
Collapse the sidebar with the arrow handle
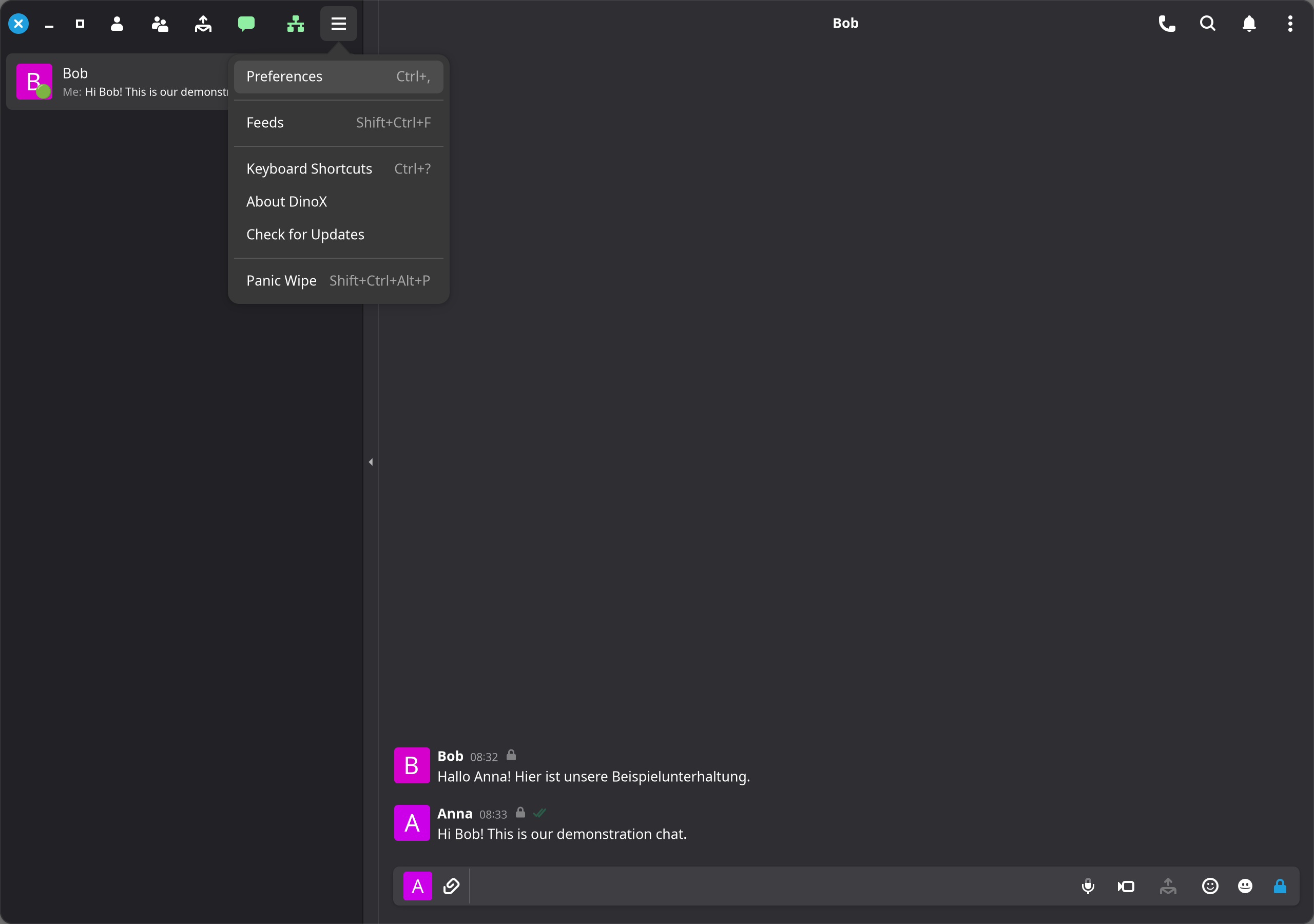coord(371,462)
